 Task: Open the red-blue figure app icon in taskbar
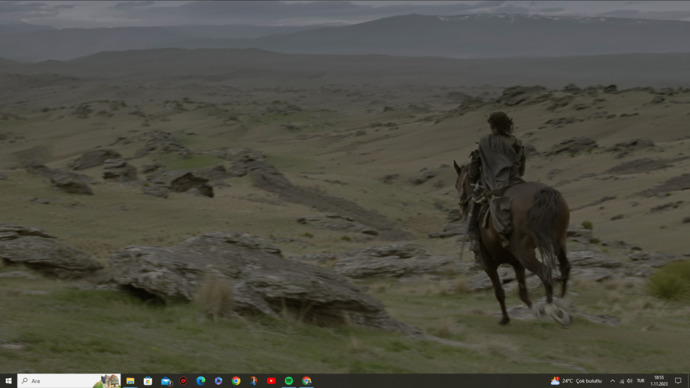tap(253, 381)
